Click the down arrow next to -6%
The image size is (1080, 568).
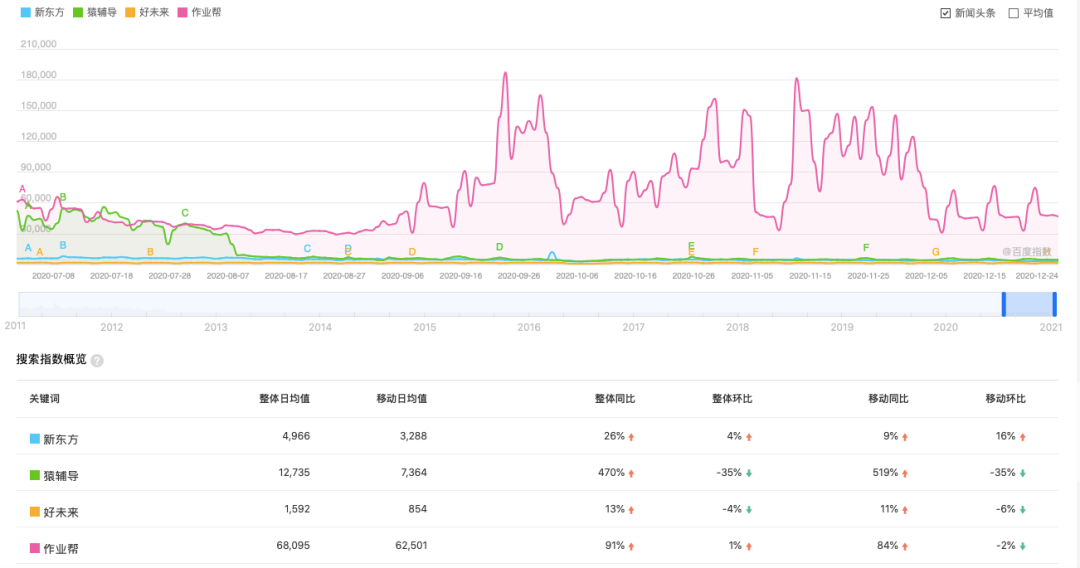pyautogui.click(x=1022, y=510)
